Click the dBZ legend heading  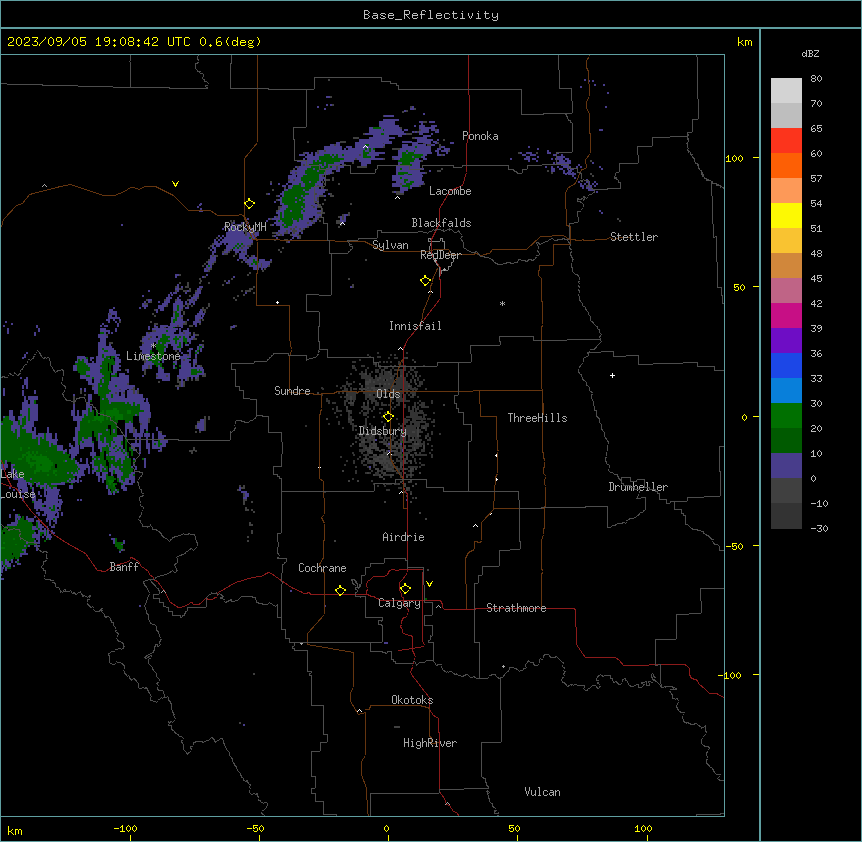[810, 53]
